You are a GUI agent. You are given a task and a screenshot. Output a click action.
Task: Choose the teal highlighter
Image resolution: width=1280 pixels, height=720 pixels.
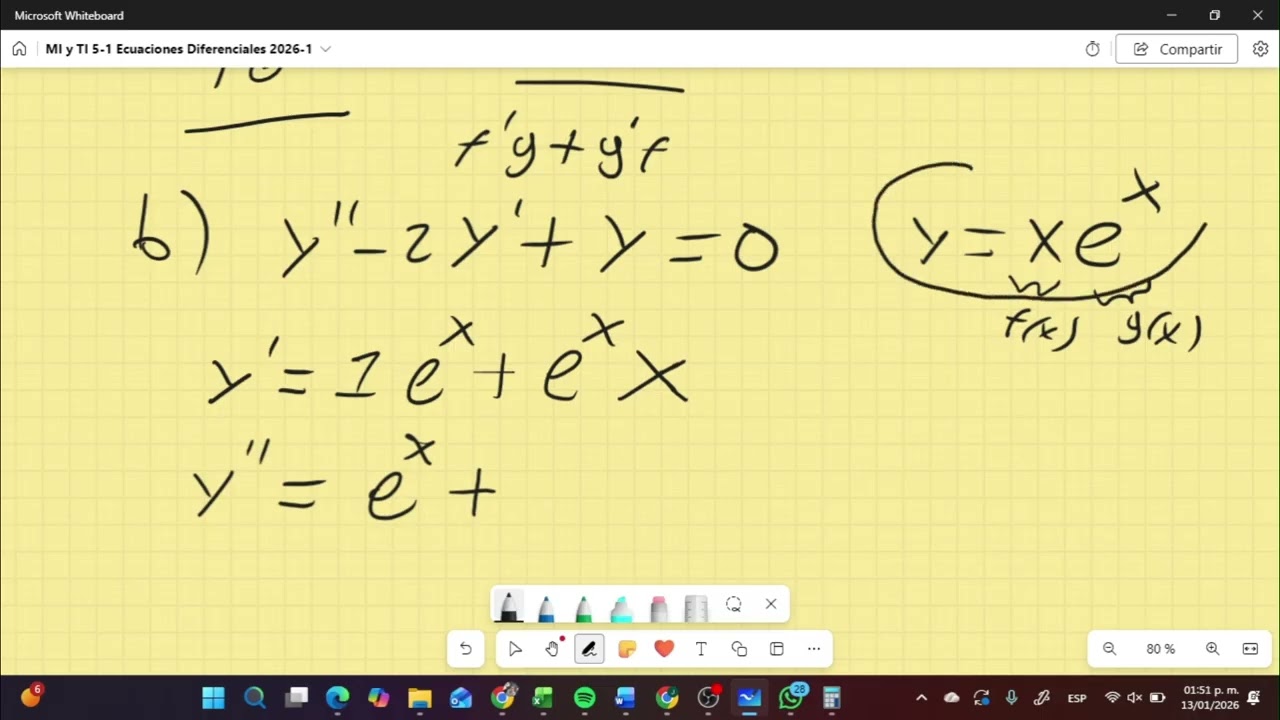621,606
